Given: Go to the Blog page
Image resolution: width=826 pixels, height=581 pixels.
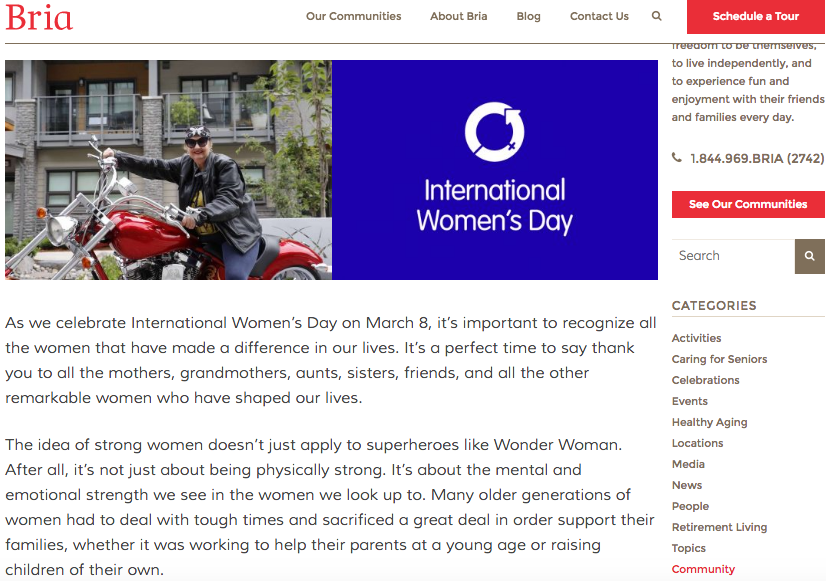Looking at the screenshot, I should (528, 16).
